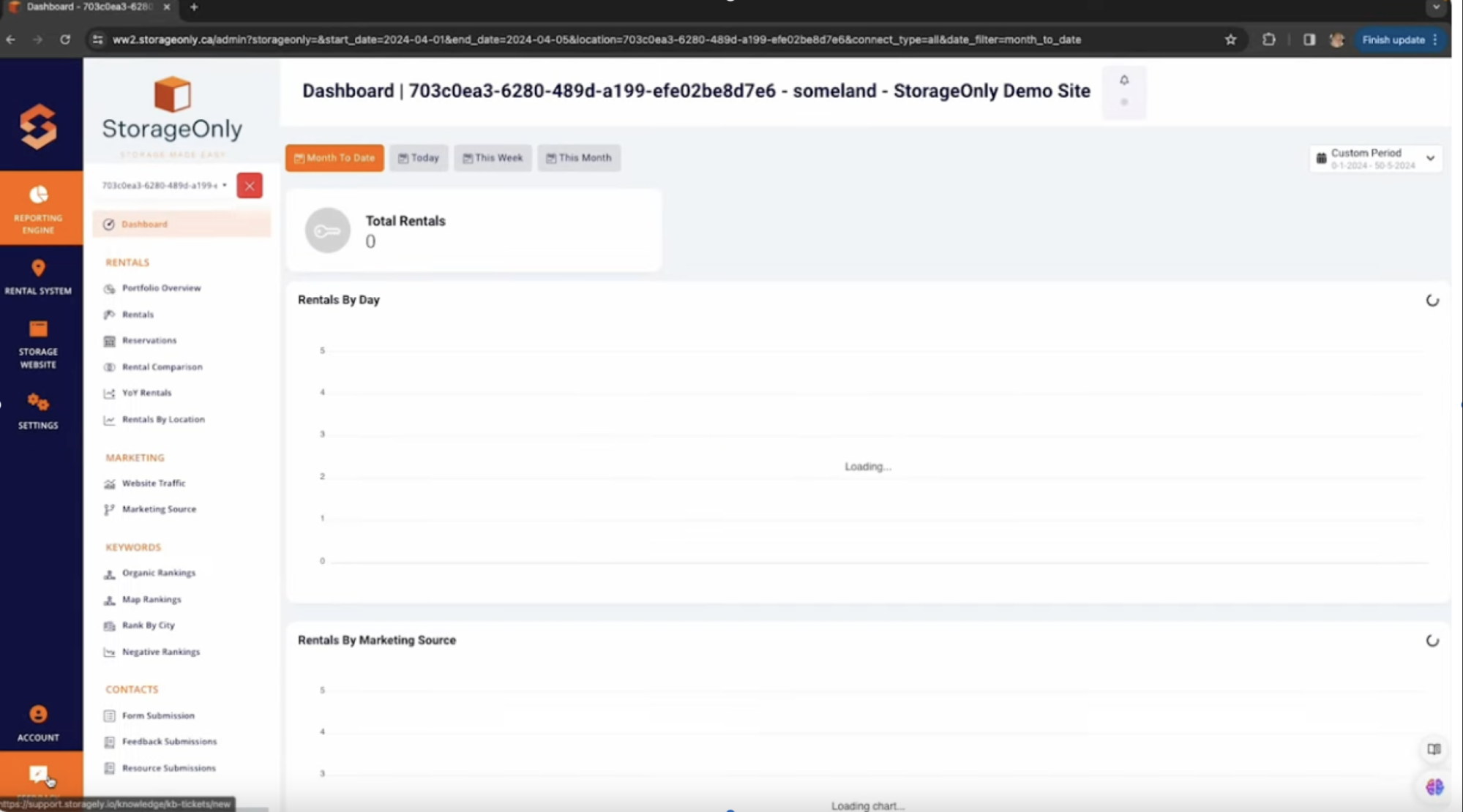Viewport: 1463px width, 812px height.
Task: Click the site info icon in address bar
Action: click(97, 40)
